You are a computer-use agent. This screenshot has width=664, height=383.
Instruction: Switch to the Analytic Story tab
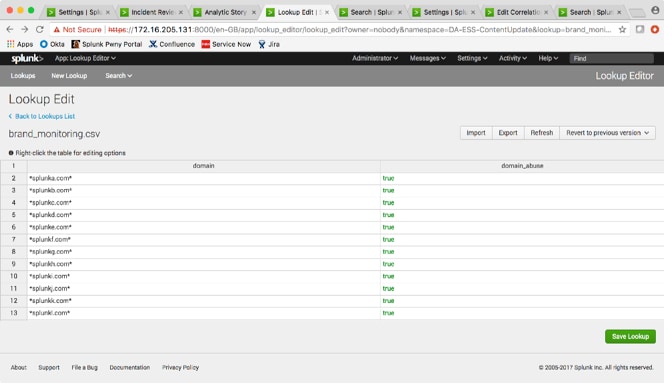[224, 12]
